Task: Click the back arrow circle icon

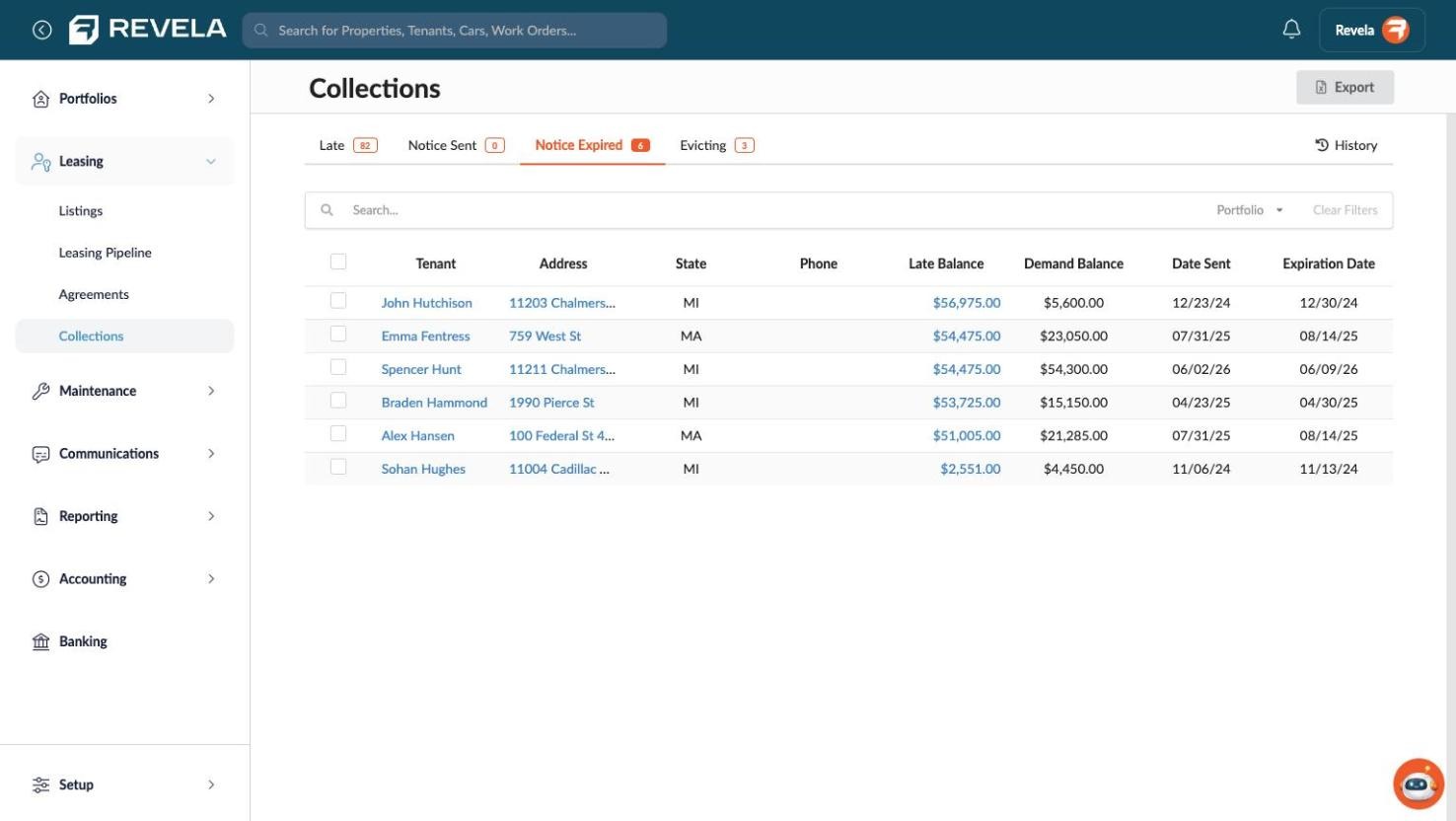Action: click(x=41, y=30)
